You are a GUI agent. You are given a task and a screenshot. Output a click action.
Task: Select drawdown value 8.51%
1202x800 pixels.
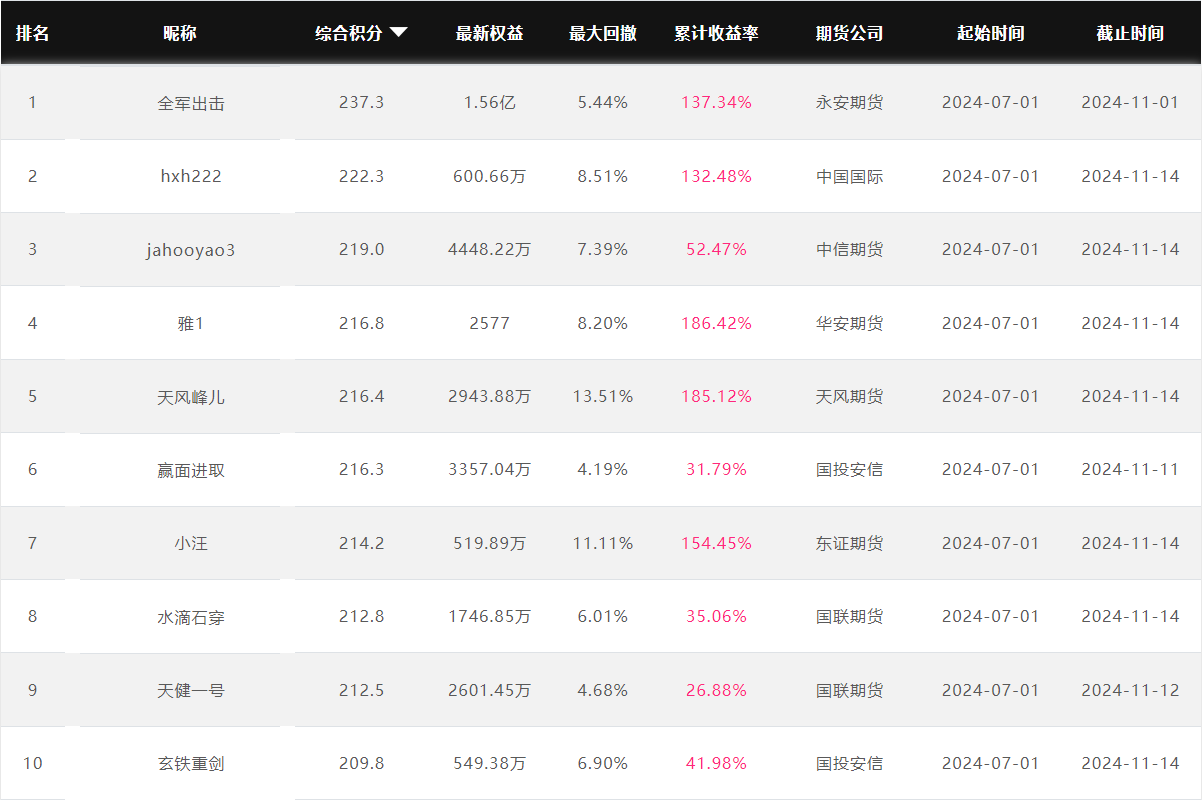coord(603,176)
